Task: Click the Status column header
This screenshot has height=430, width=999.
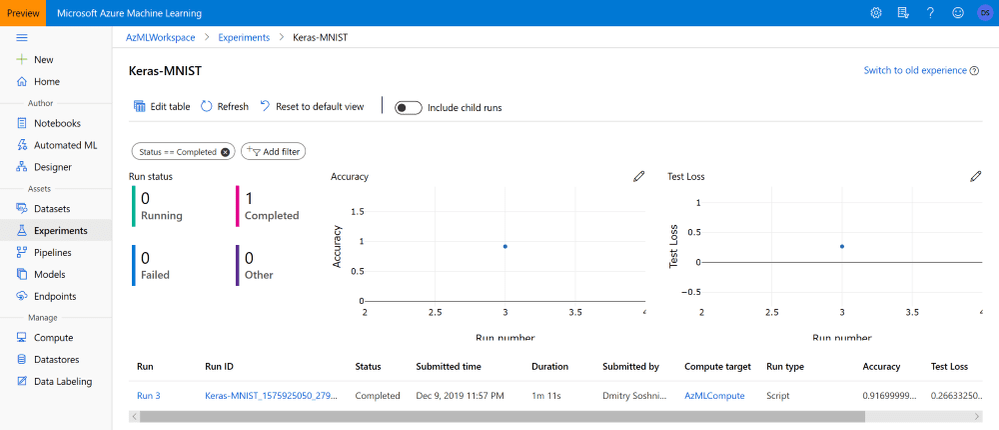Action: click(368, 367)
